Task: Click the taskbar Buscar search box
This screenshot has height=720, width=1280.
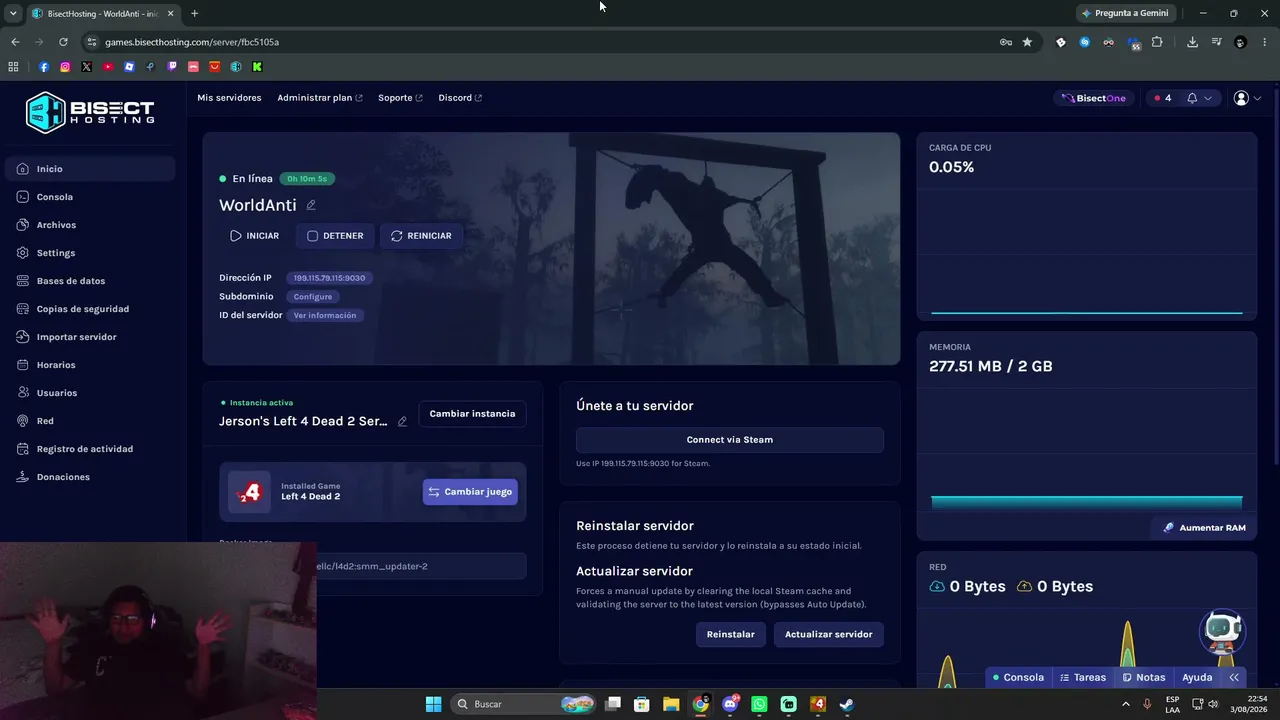Action: coord(524,704)
